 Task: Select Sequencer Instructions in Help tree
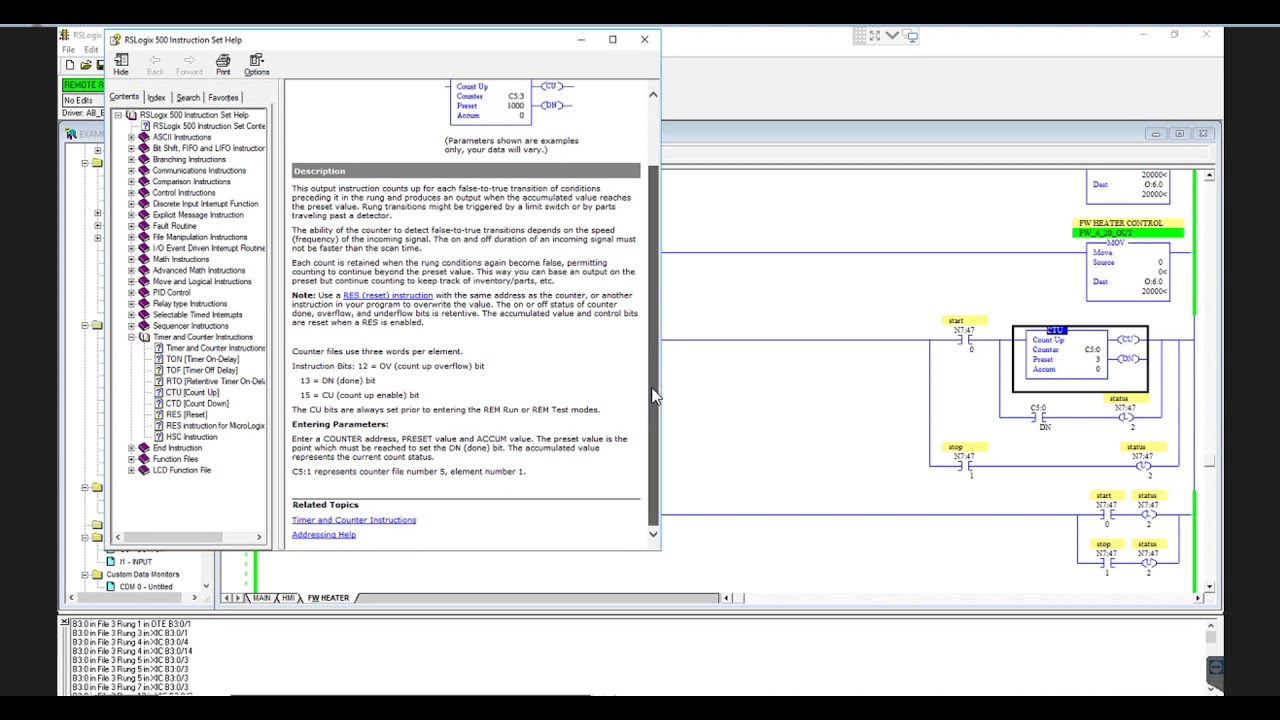point(190,326)
